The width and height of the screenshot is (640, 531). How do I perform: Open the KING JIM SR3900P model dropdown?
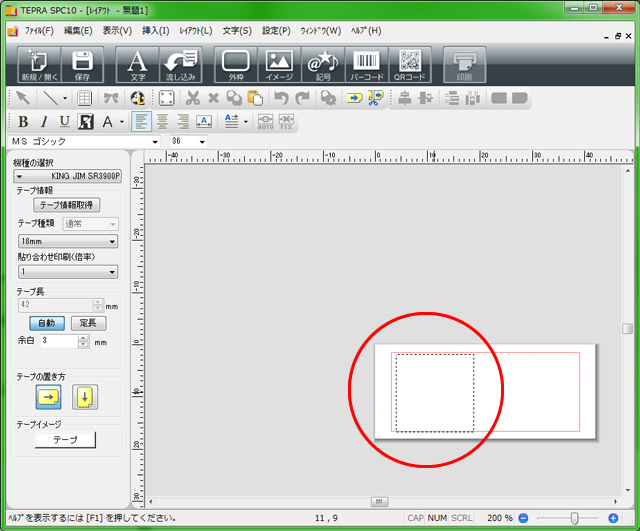point(67,176)
